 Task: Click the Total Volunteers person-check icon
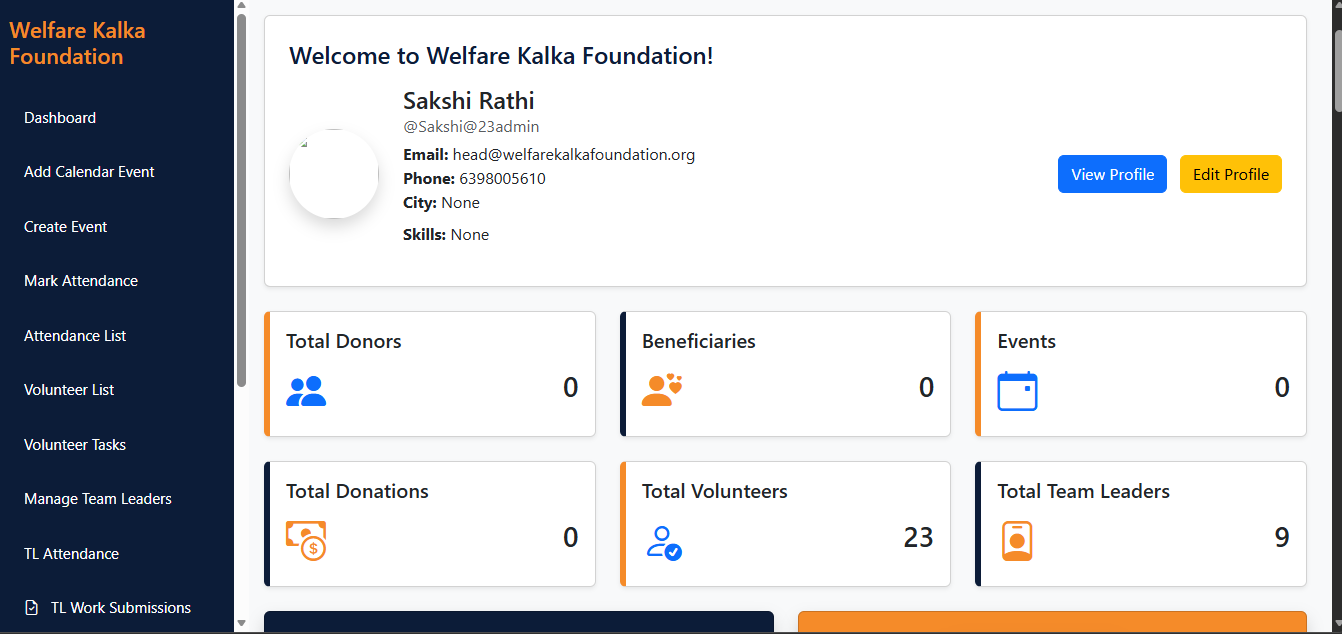tap(663, 542)
